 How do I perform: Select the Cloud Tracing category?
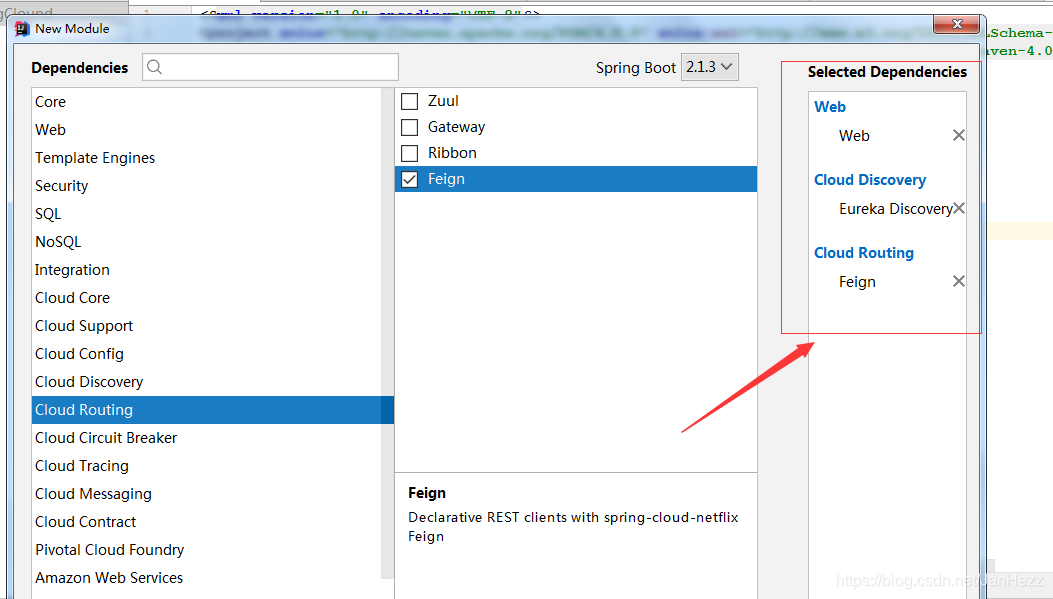pyautogui.click(x=206, y=466)
